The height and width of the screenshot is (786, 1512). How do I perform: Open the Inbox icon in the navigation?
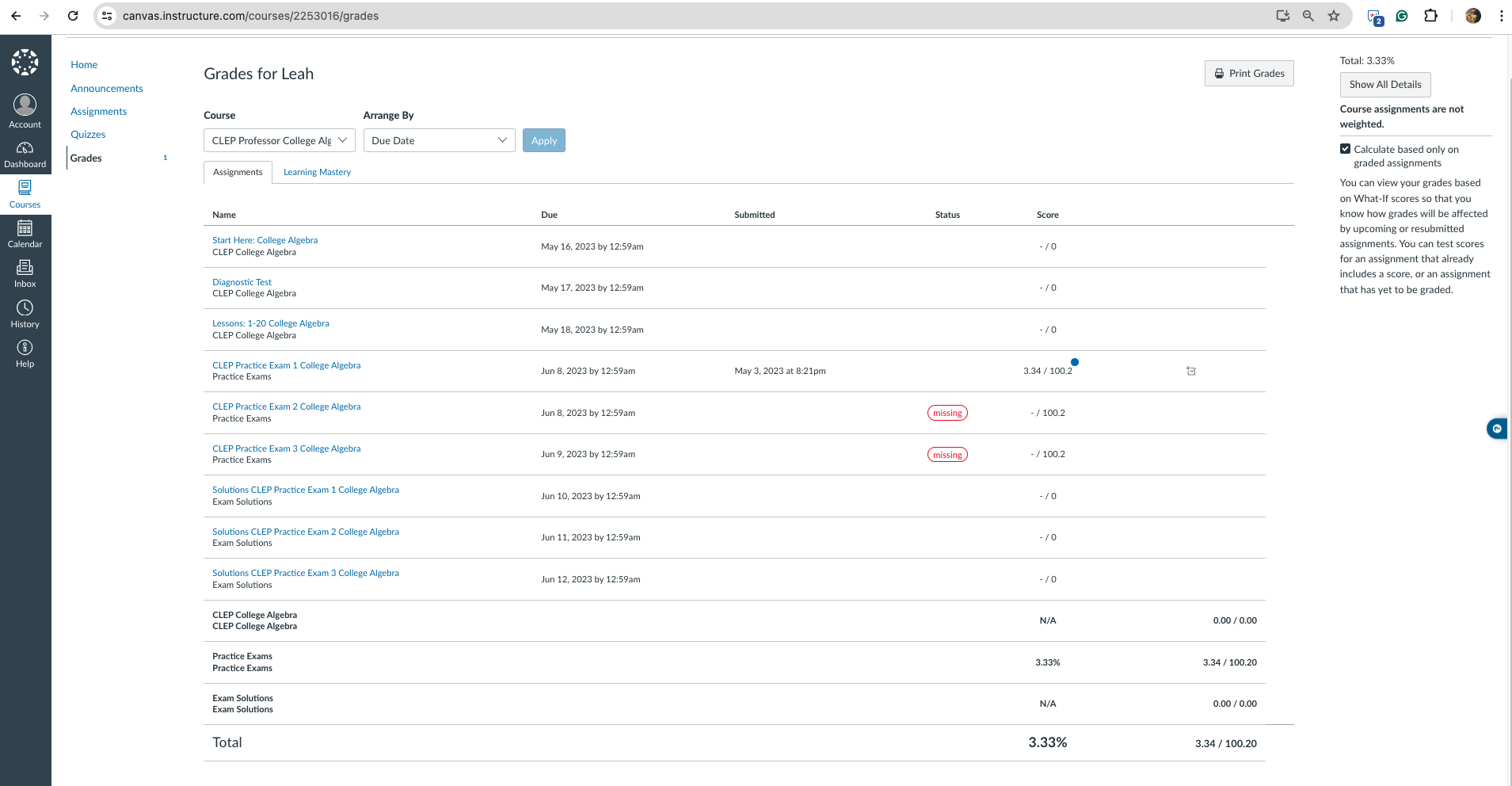coord(25,272)
